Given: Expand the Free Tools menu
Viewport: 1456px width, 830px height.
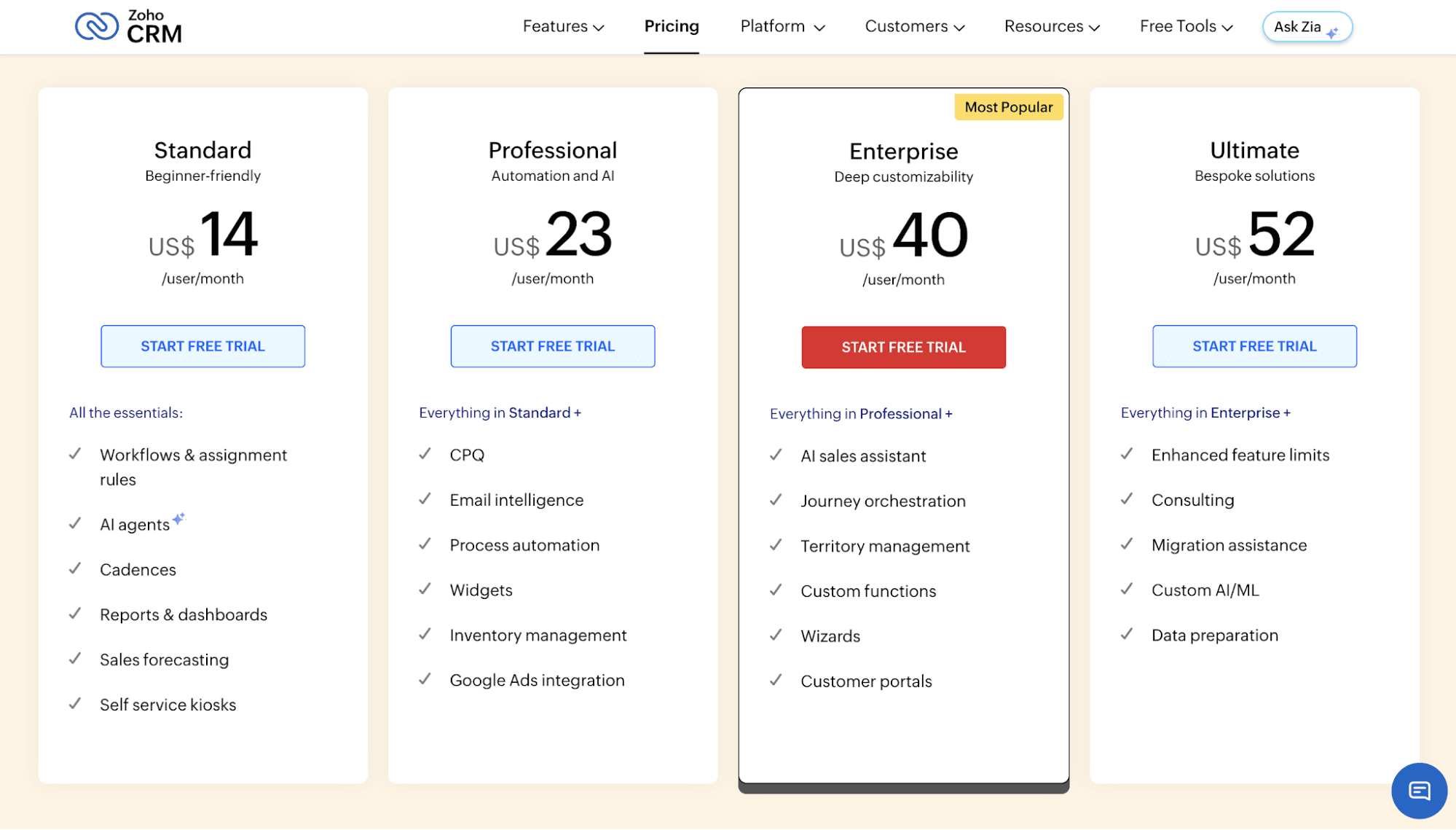Looking at the screenshot, I should coord(1187,26).
